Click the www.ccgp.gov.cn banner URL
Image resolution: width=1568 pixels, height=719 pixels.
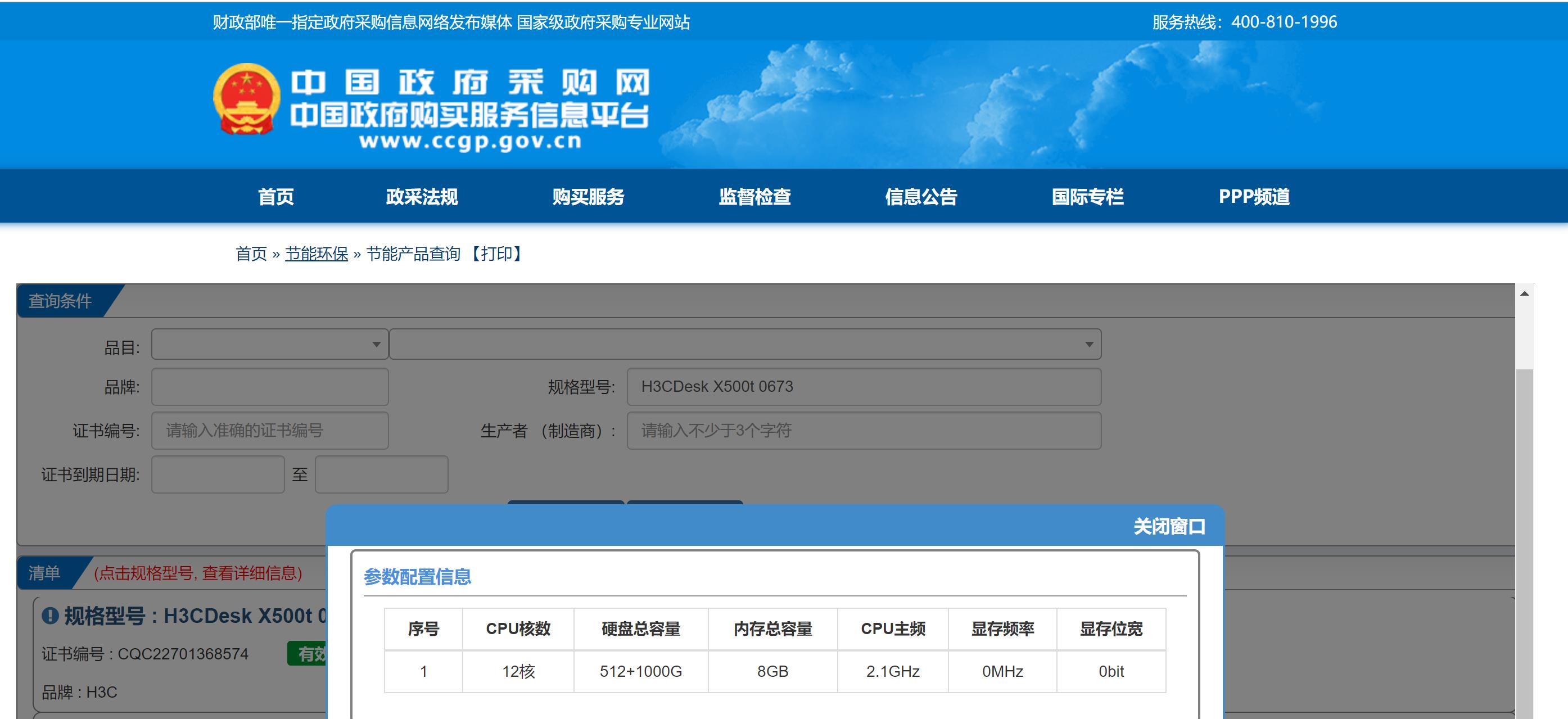pyautogui.click(x=470, y=141)
